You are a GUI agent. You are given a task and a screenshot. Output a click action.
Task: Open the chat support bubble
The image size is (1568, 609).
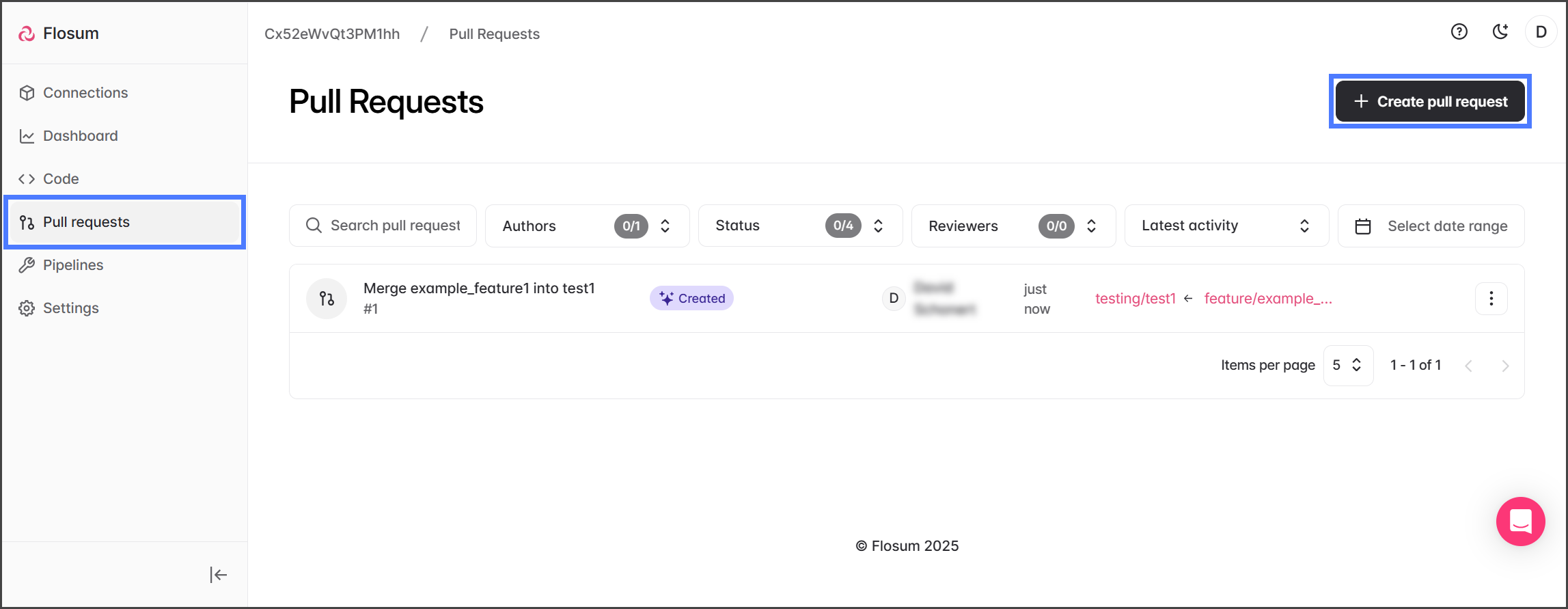tap(1520, 522)
